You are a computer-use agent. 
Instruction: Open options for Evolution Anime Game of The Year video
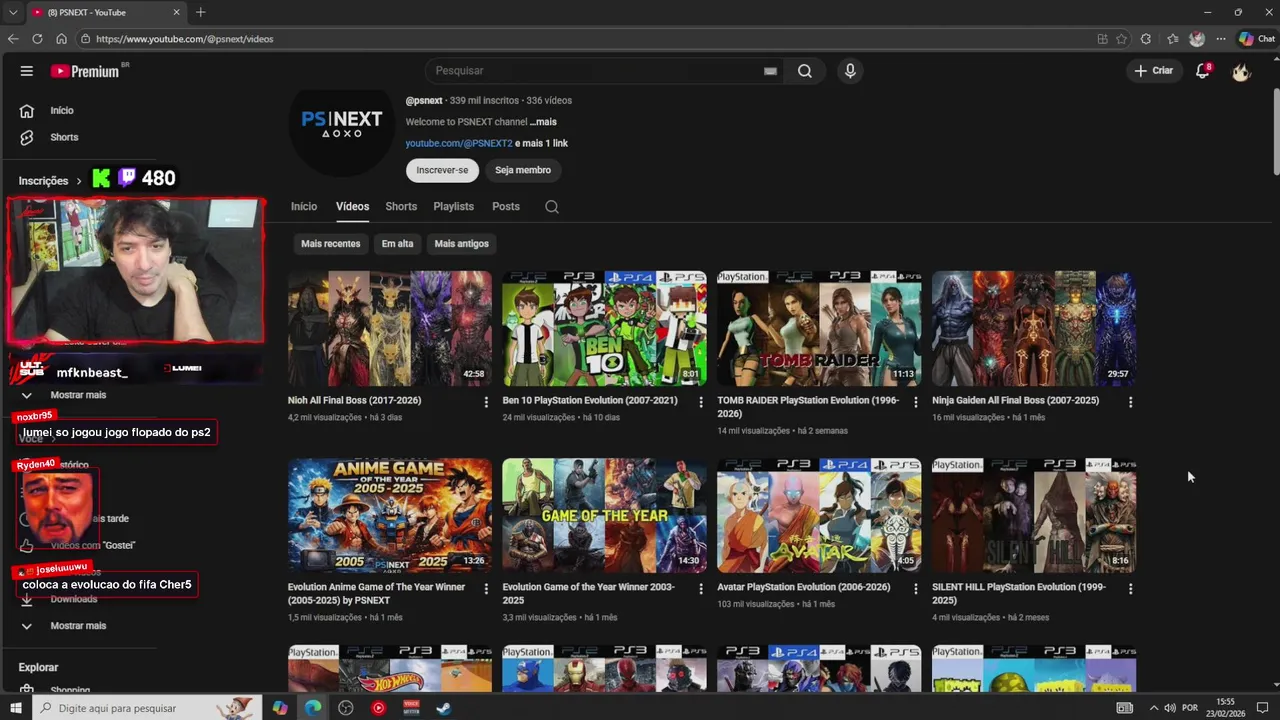486,589
